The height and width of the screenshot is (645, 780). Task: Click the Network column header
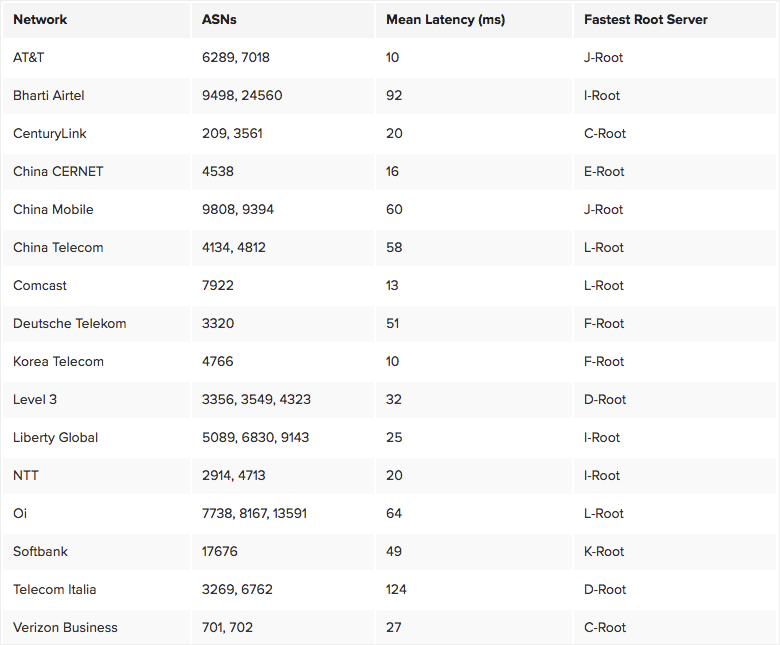[41, 20]
